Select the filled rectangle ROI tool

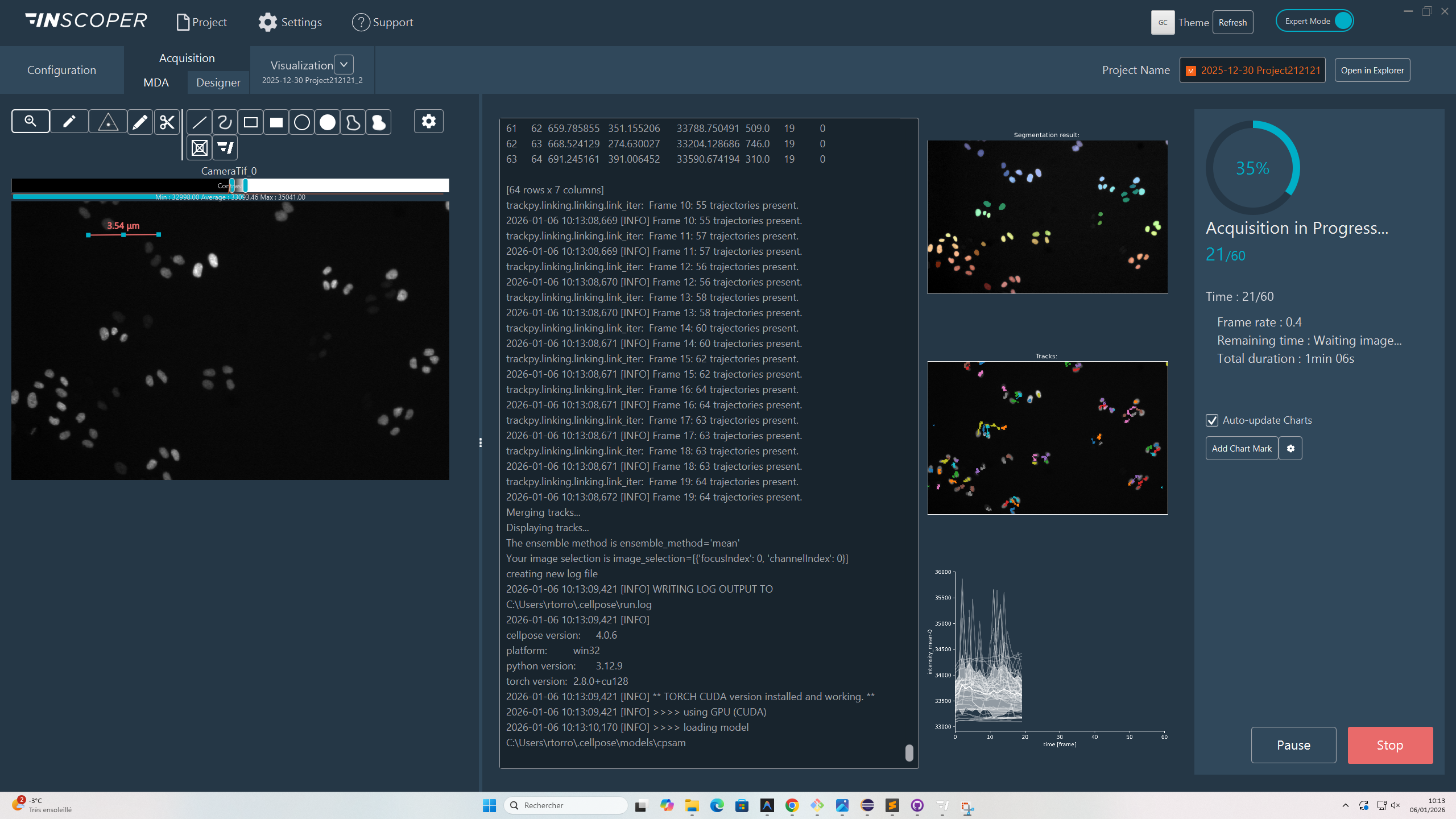(276, 122)
